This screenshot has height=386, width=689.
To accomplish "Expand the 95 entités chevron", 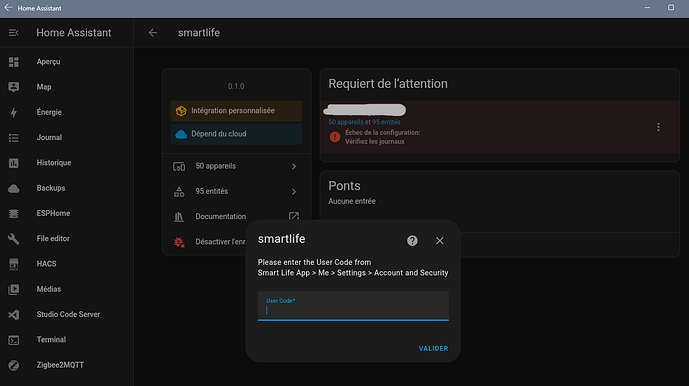I will (294, 192).
